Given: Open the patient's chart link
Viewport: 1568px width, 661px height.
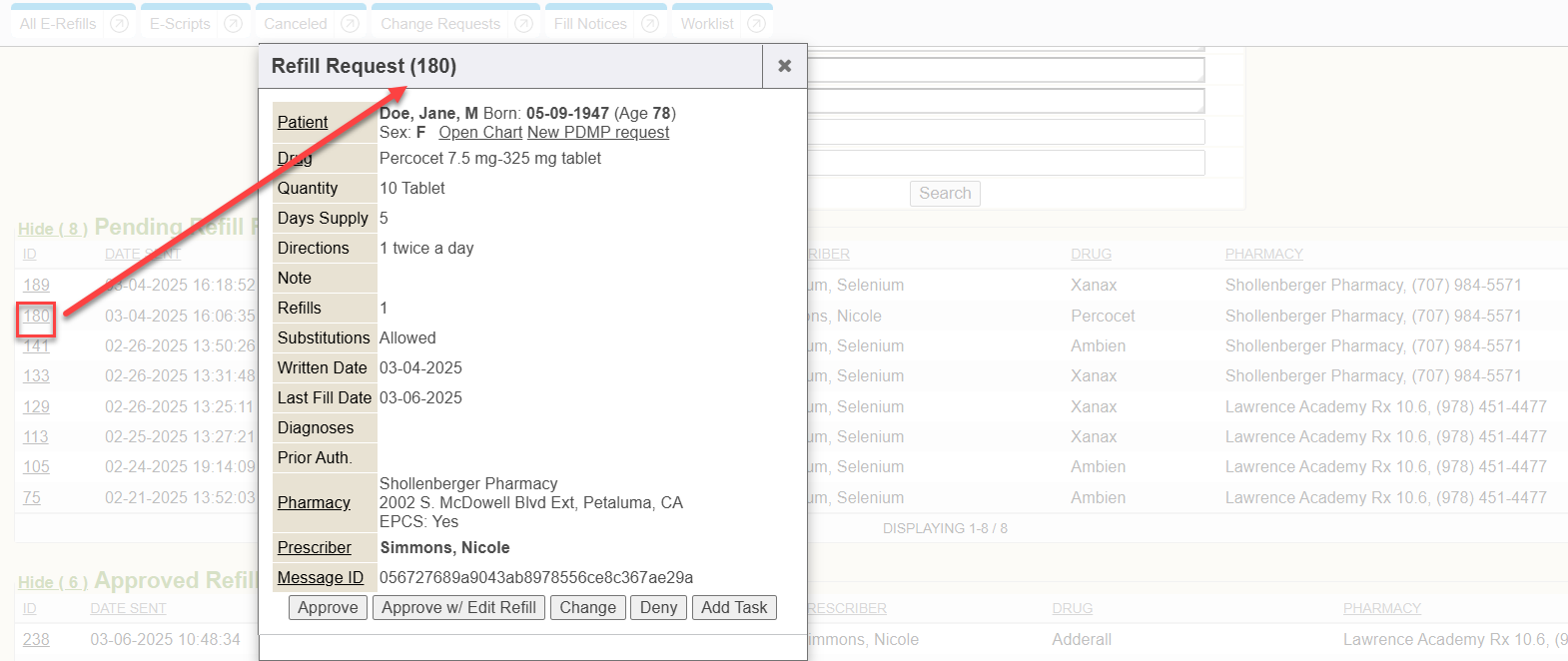Looking at the screenshot, I should (480, 133).
